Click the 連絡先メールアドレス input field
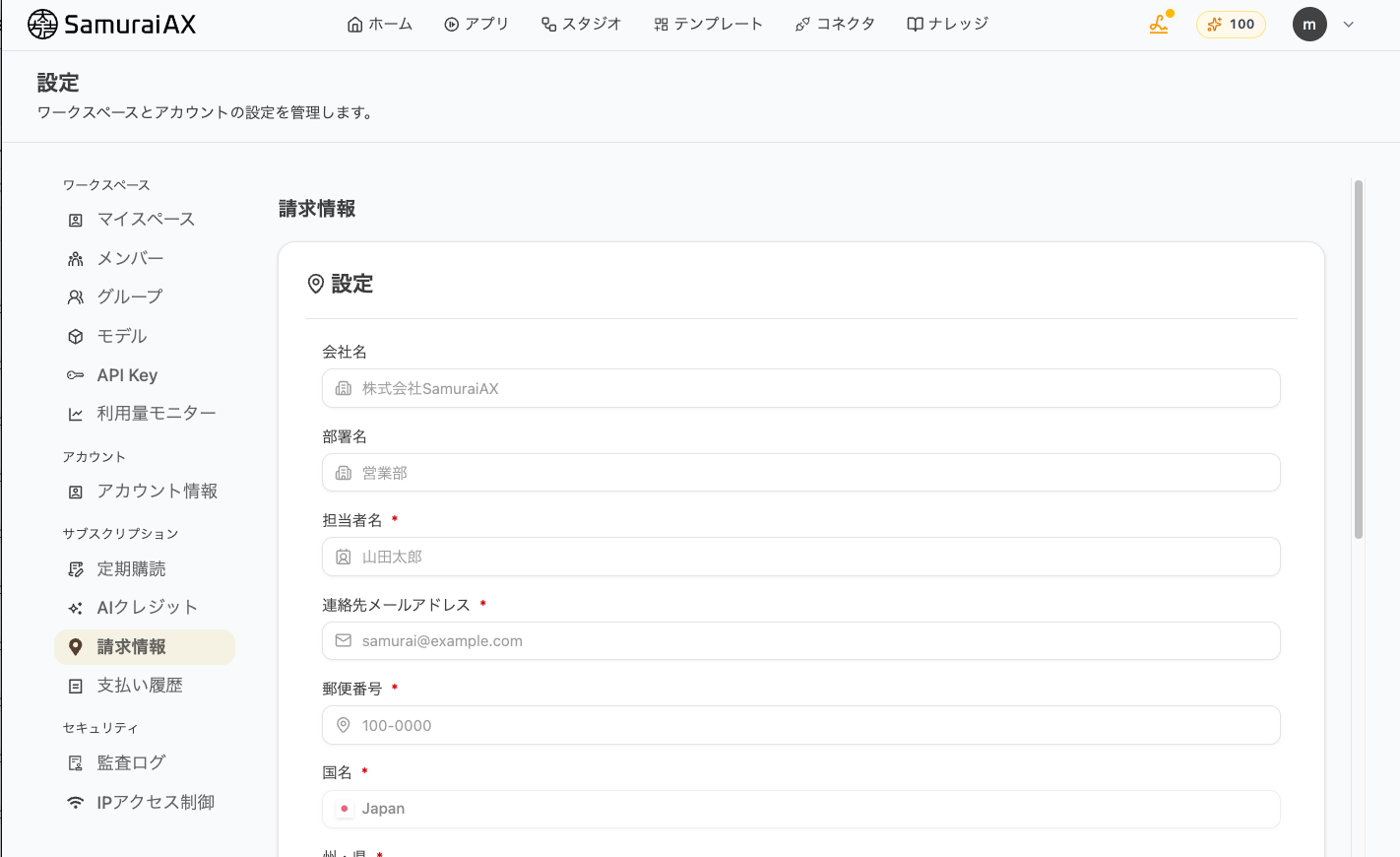This screenshot has width=1400, height=857. (x=800, y=641)
